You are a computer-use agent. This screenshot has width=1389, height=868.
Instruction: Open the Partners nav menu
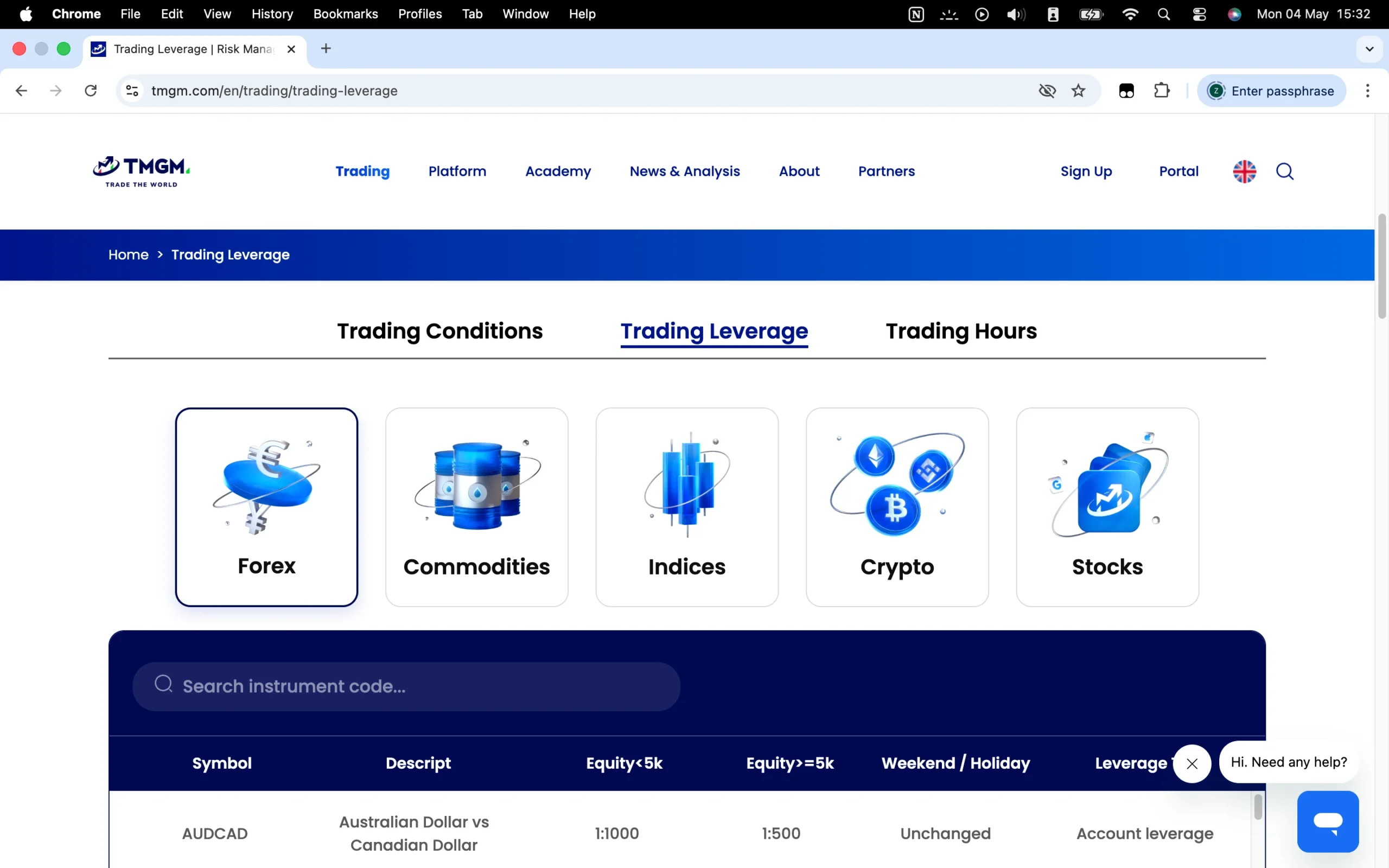[886, 171]
